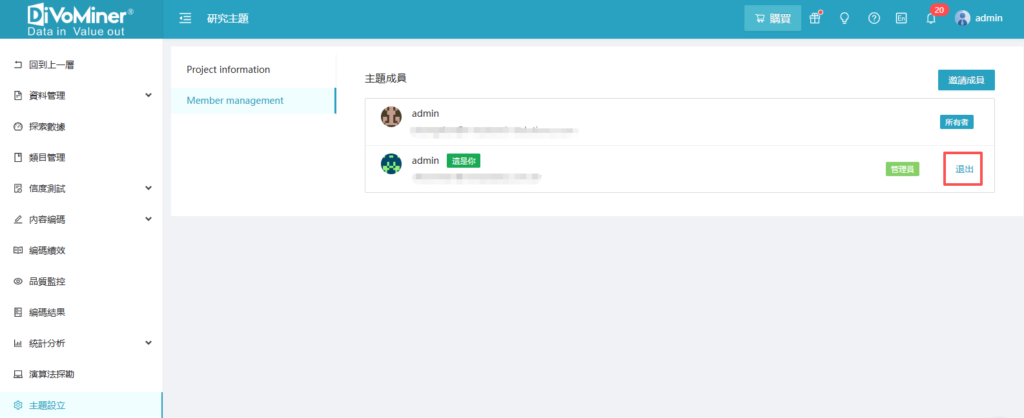Image resolution: width=1024 pixels, height=418 pixels.
Task: Switch to the Project information tab
Action: [229, 70]
